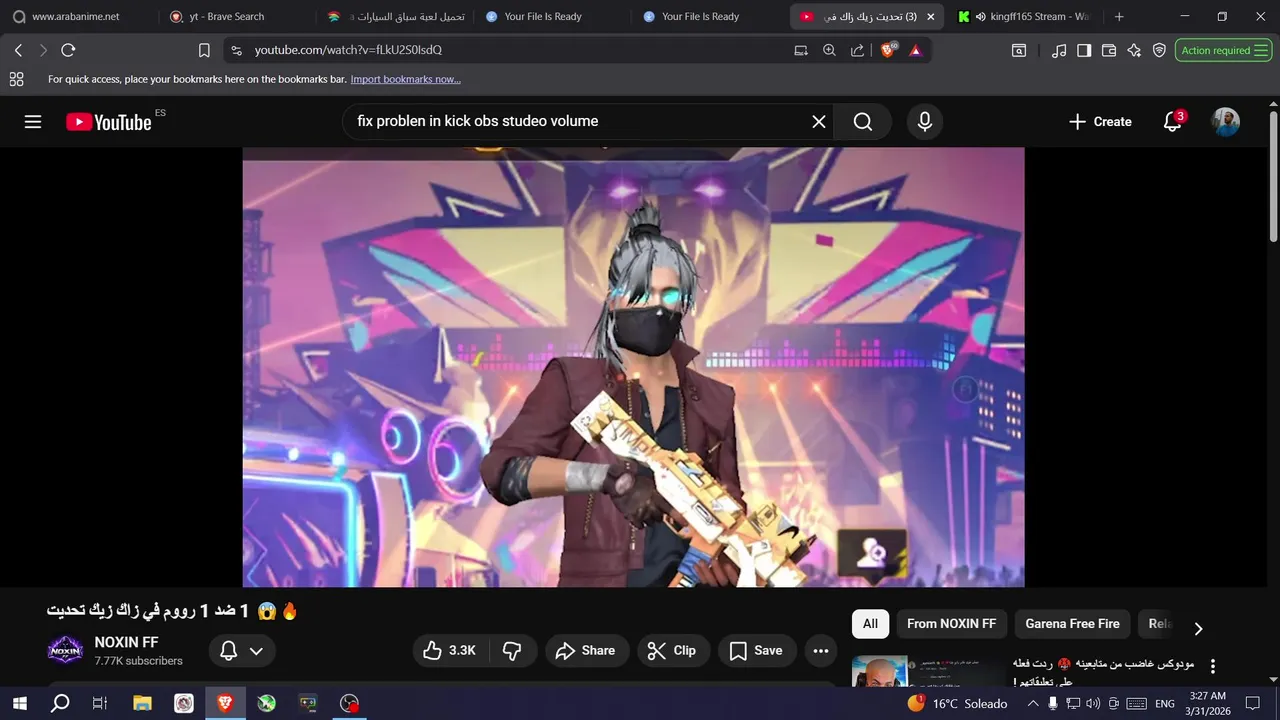Open NOXIN FF channel name link
1280x720 pixels.
pyautogui.click(x=127, y=642)
